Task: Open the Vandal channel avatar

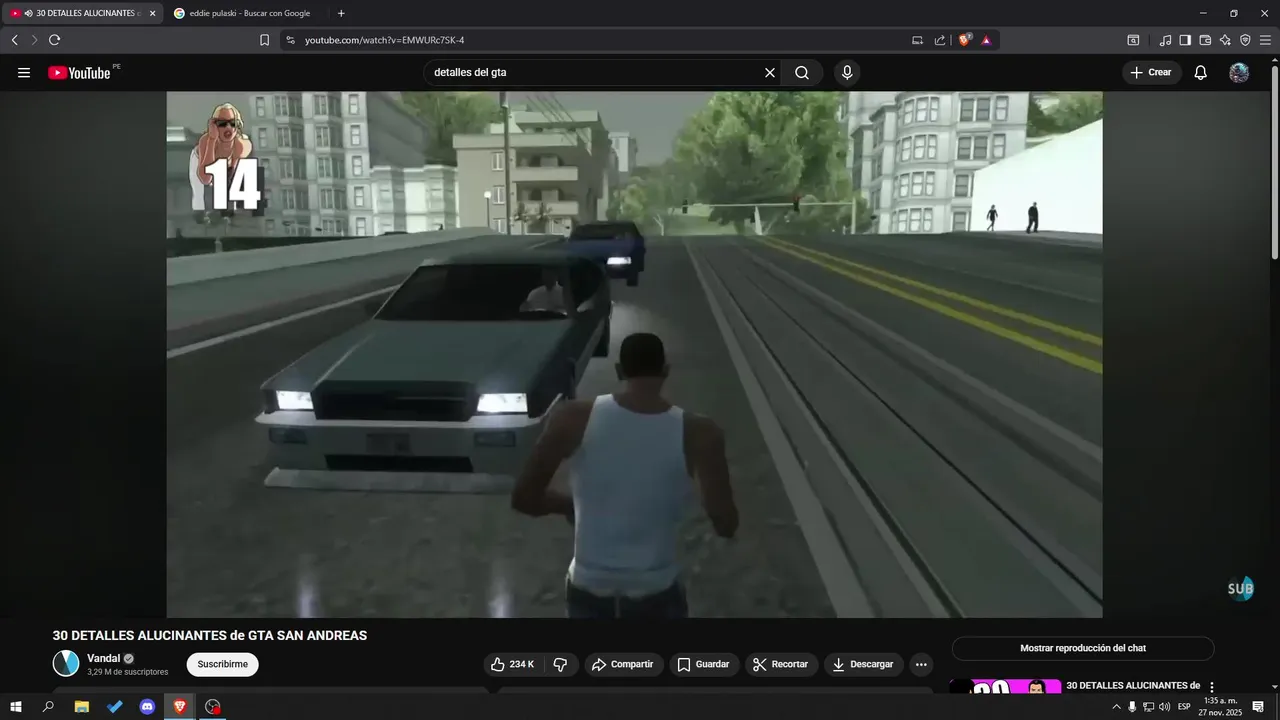Action: (66, 663)
